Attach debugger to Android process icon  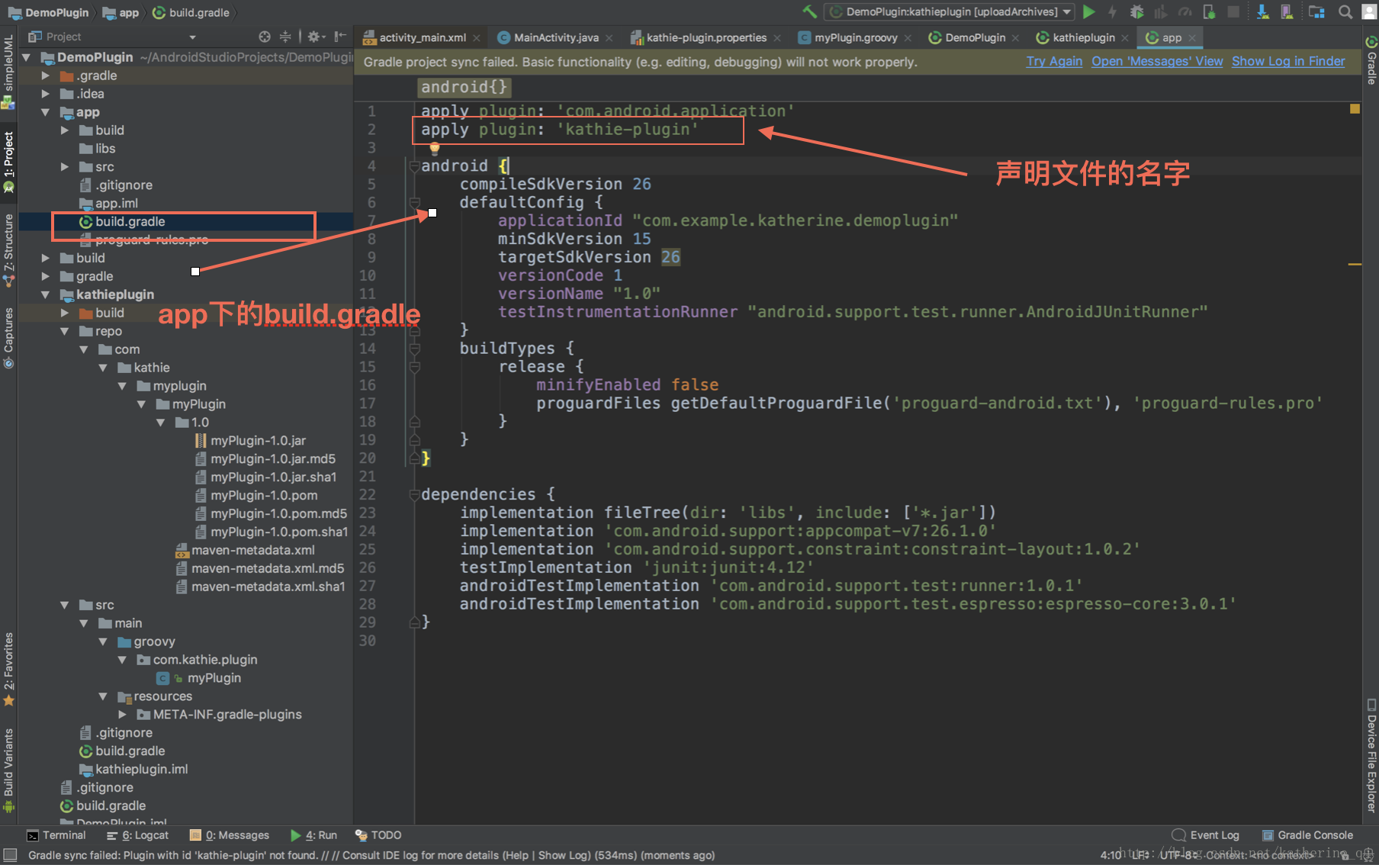(1209, 12)
